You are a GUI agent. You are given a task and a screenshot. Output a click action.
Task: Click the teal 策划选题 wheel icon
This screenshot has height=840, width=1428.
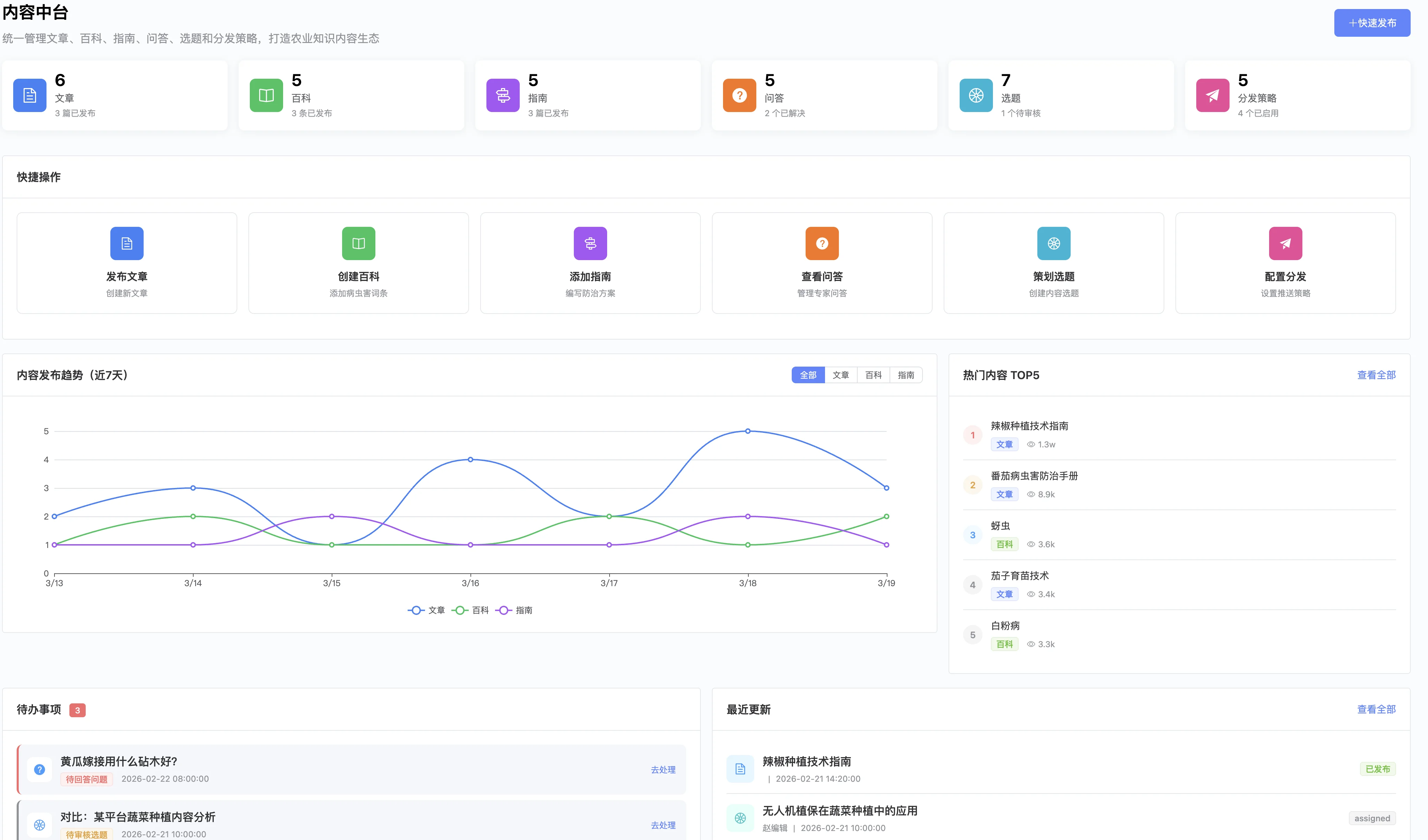pyautogui.click(x=1053, y=243)
